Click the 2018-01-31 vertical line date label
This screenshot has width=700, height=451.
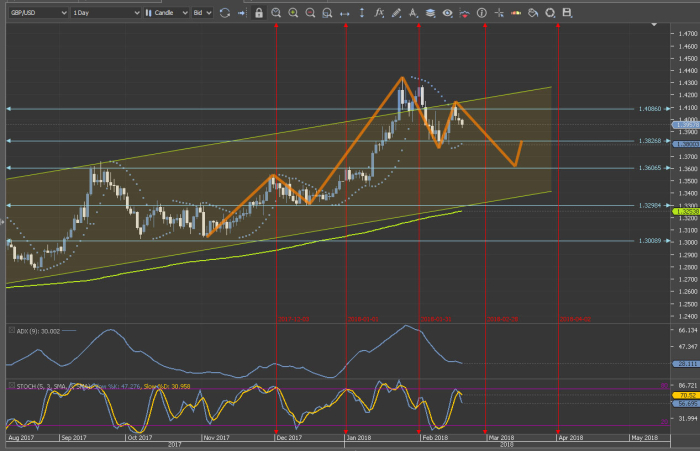point(436,319)
